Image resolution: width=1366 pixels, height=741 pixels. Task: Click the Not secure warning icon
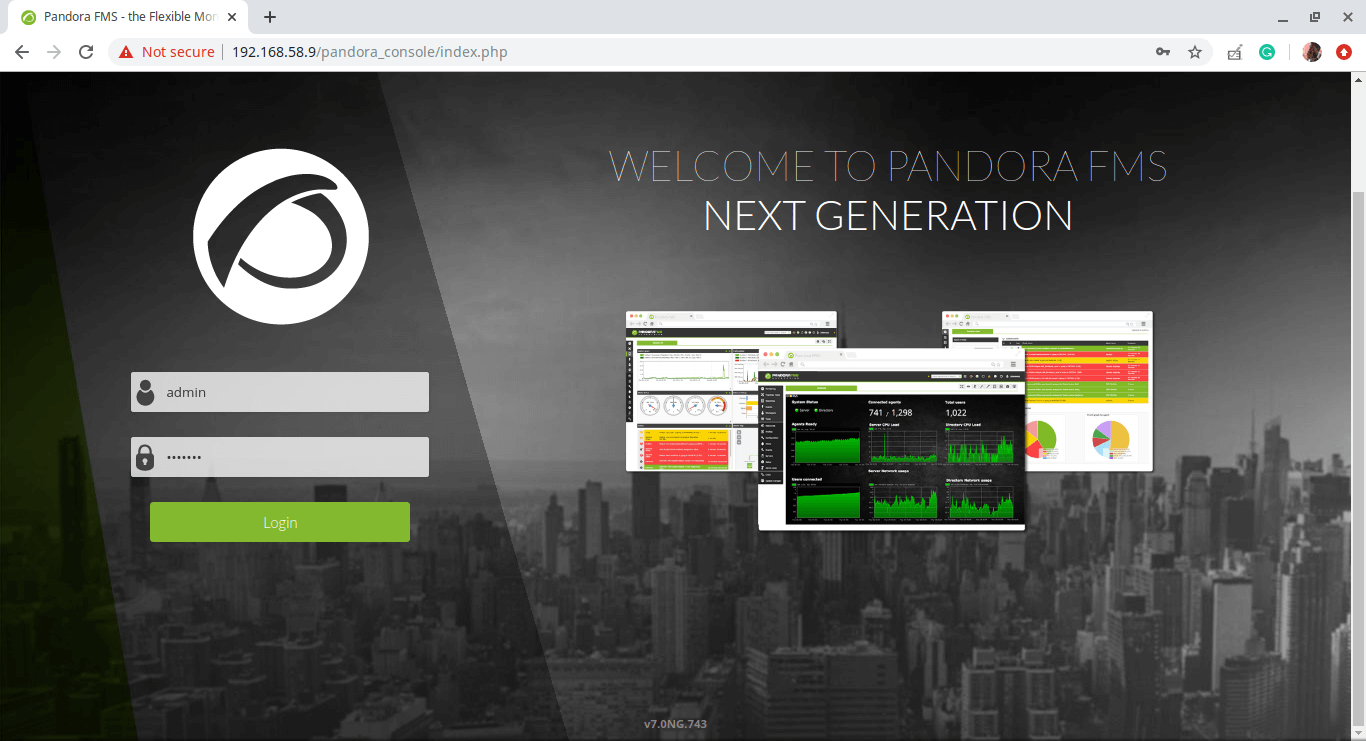126,52
